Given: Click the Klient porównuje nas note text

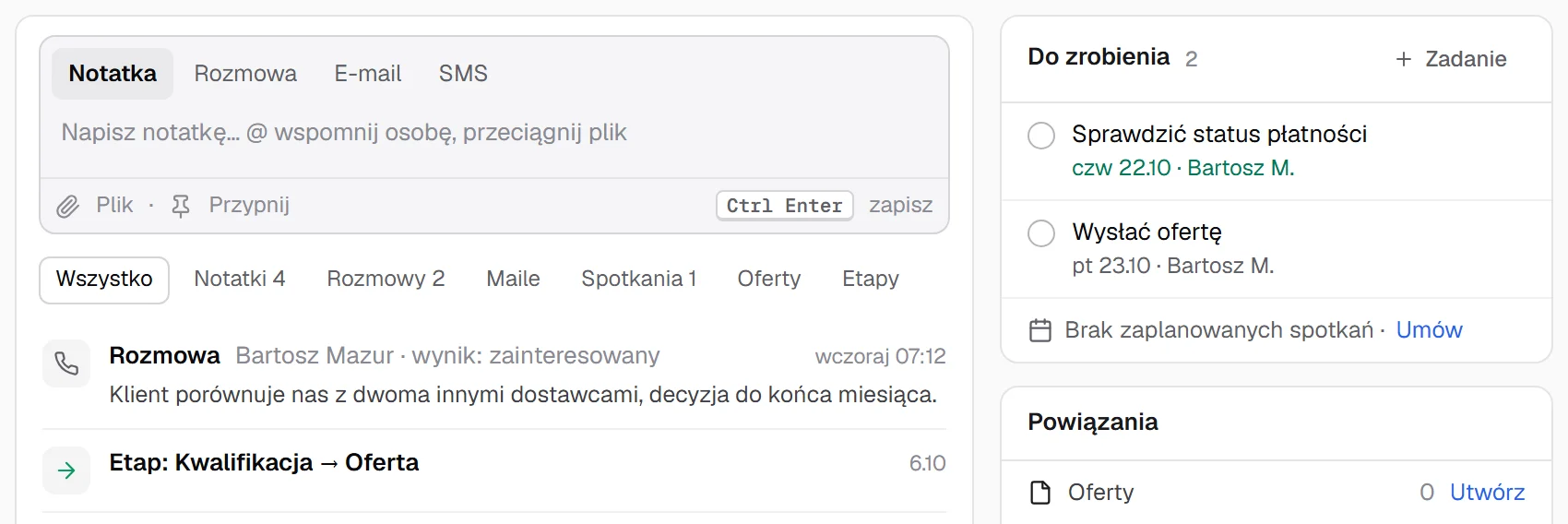Looking at the screenshot, I should 523,396.
